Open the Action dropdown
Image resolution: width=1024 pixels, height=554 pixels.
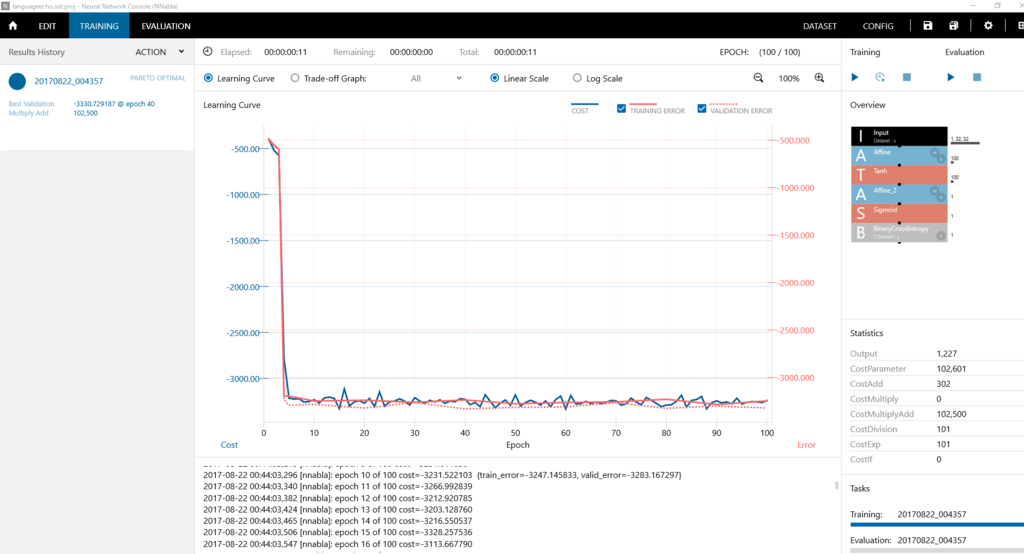[159, 52]
